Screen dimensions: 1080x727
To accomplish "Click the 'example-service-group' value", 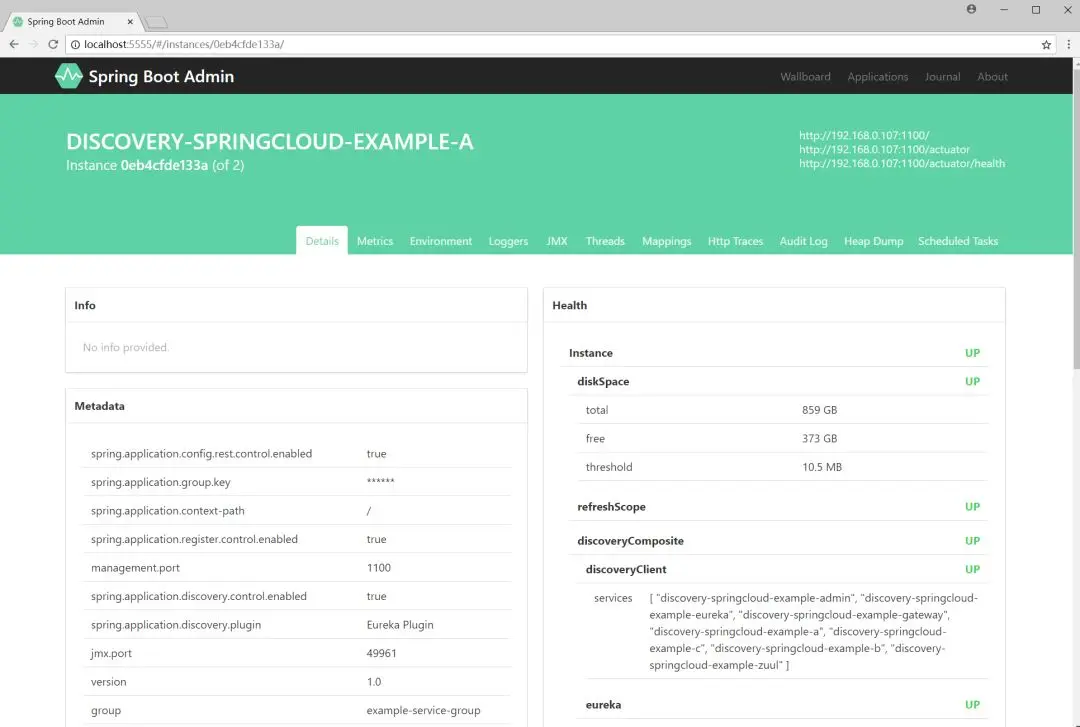I will pyautogui.click(x=423, y=710).
